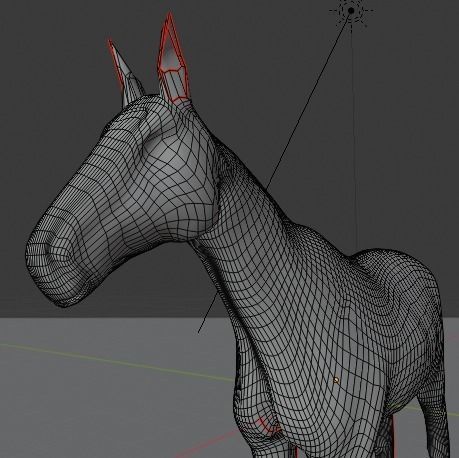Select the red-outlined right ear of the horse
Screen dimensions: 459x458
[173, 58]
